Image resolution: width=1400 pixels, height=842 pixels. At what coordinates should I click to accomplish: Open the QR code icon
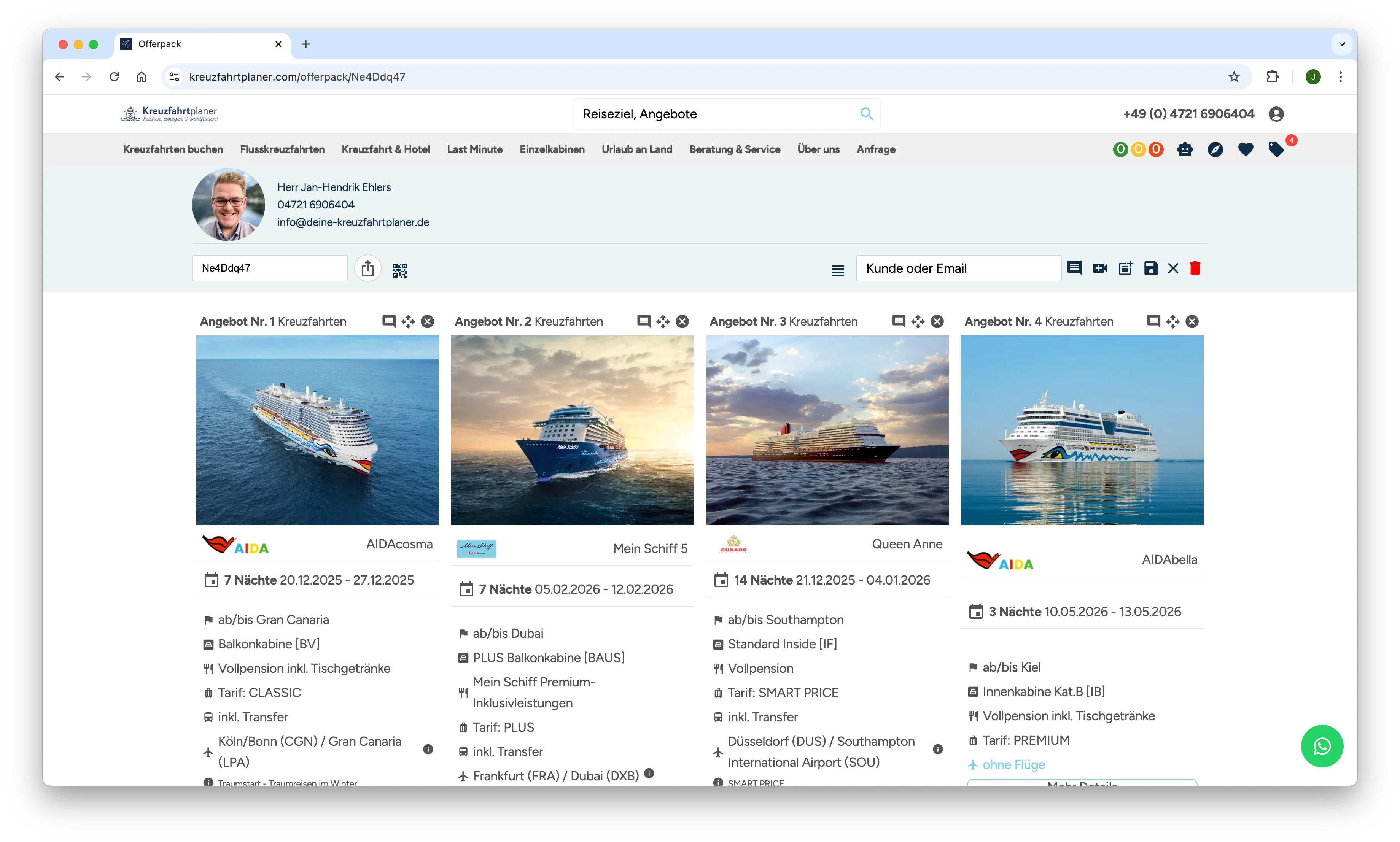(399, 271)
